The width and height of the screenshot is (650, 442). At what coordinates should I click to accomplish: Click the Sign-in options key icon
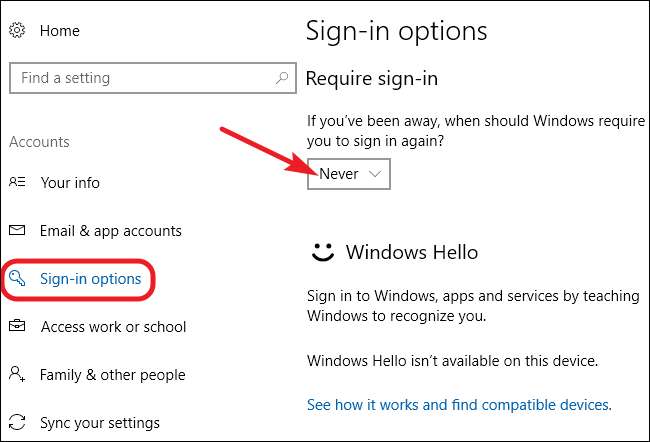[17, 278]
